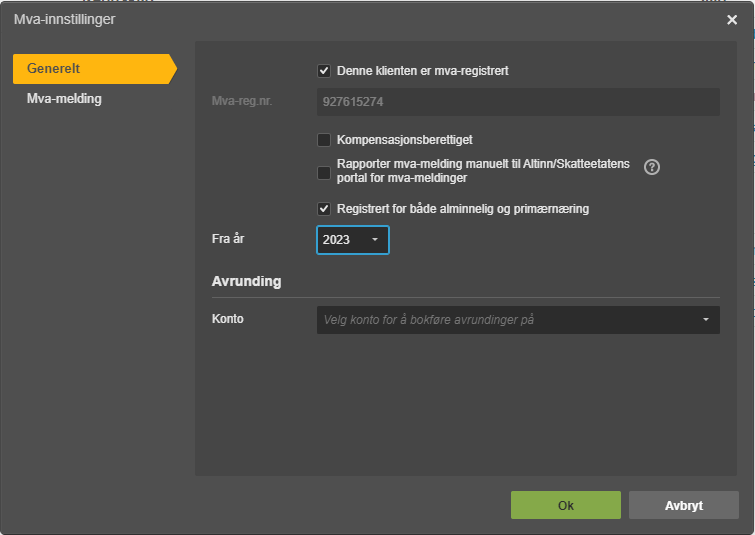Image resolution: width=755 pixels, height=535 pixels.
Task: Toggle Registrert for både alminnelig og primærnæring
Action: coord(324,209)
